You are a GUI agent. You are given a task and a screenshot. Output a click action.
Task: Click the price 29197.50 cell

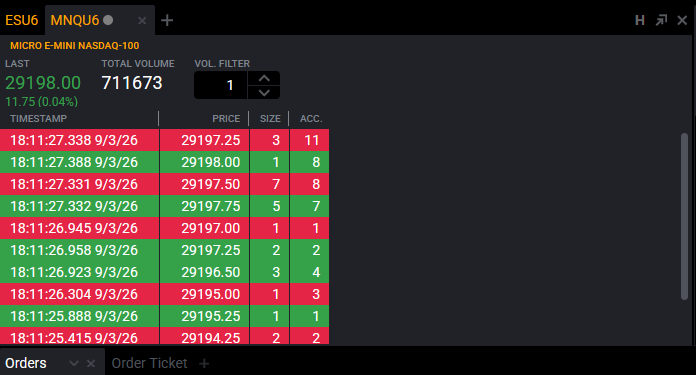(x=210, y=184)
